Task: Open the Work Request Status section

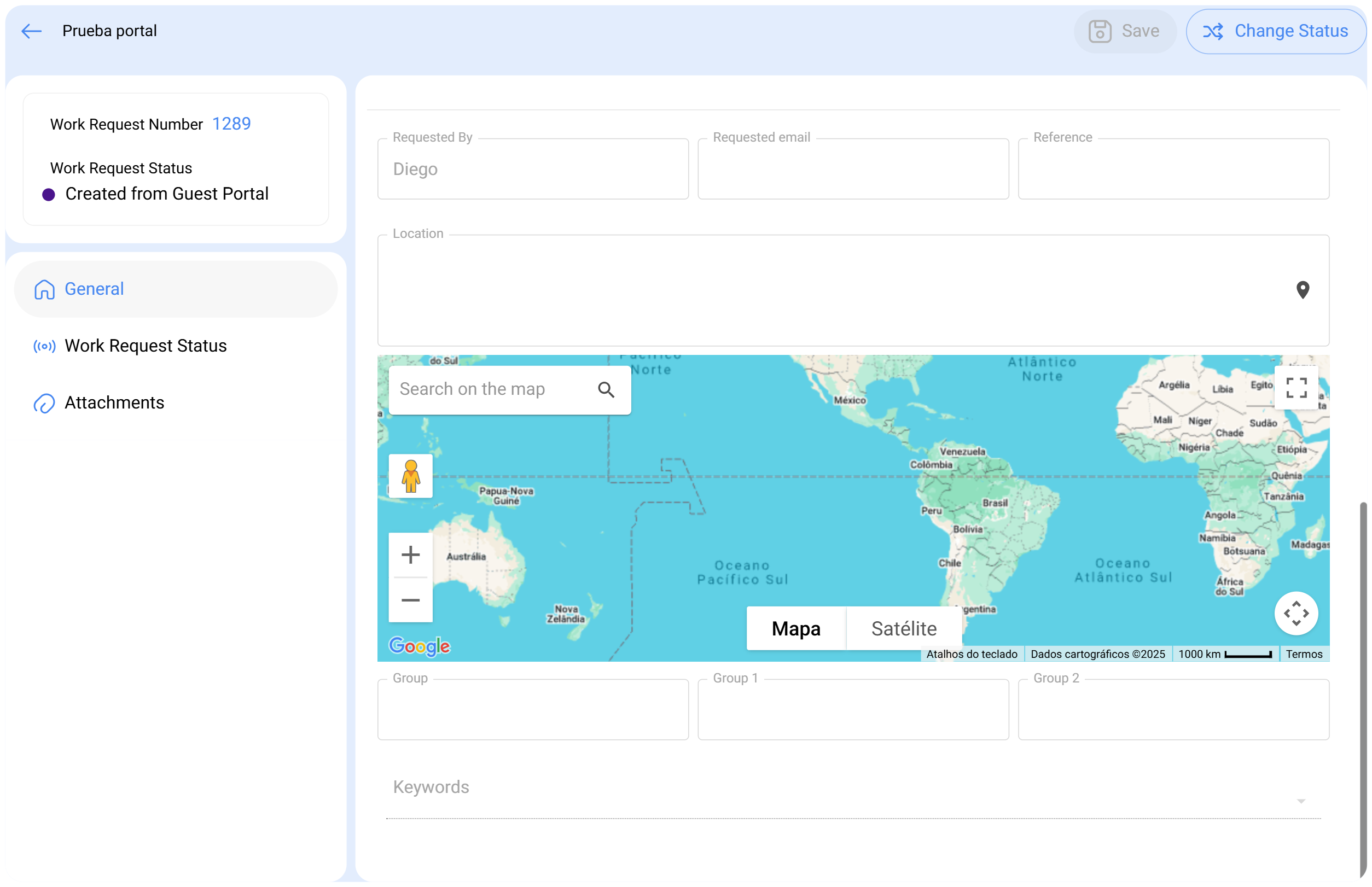Action: [x=145, y=346]
